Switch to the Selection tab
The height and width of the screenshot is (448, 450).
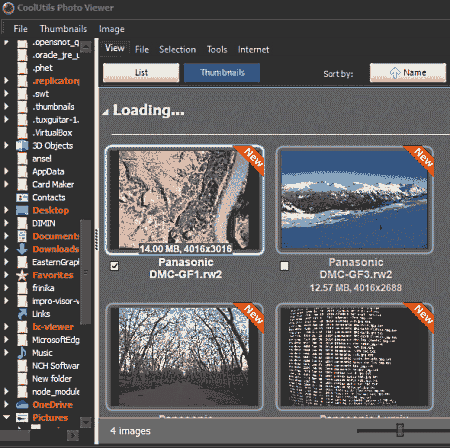[177, 50]
